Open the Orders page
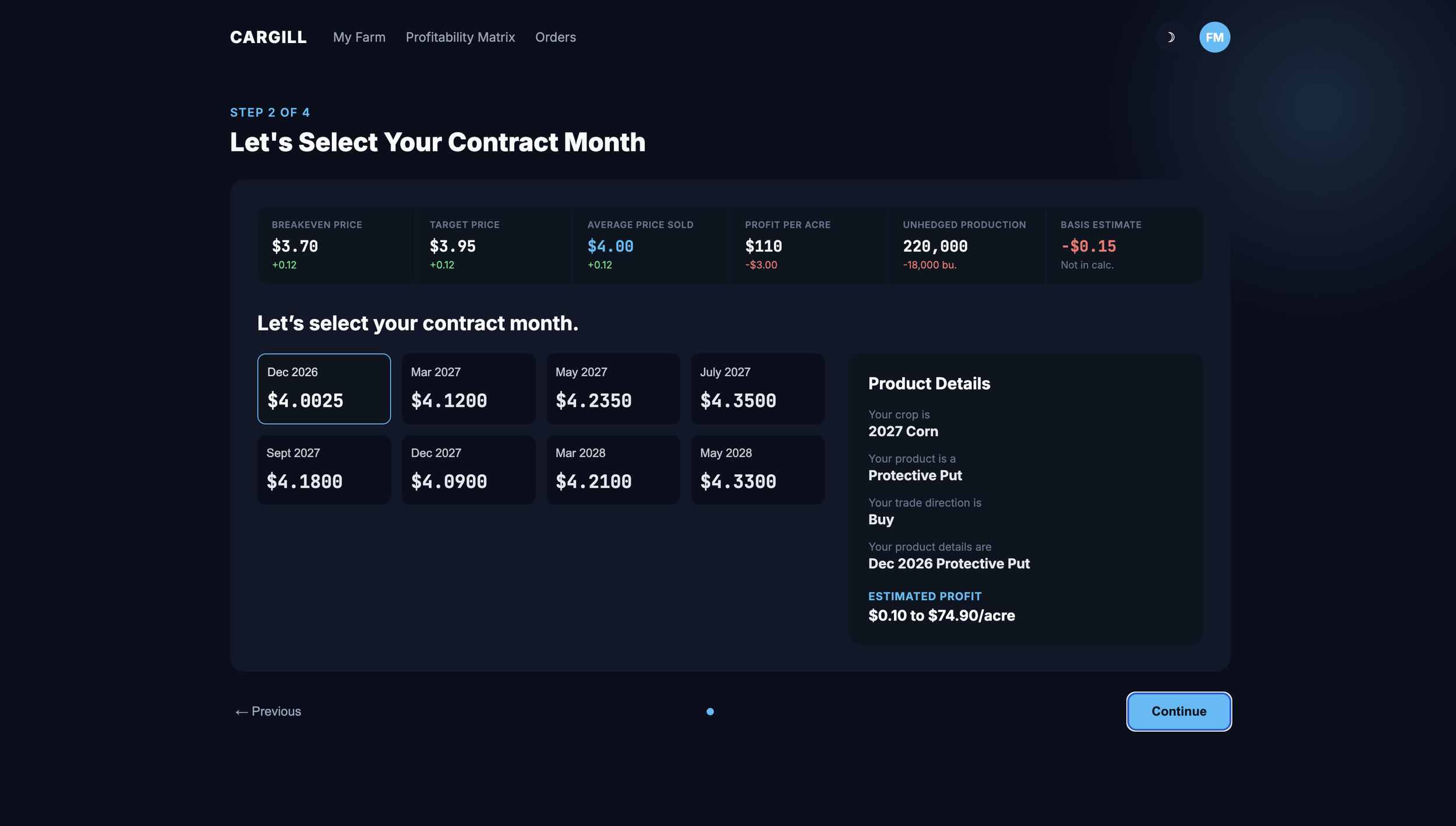Viewport: 1456px width, 826px height. tap(556, 37)
